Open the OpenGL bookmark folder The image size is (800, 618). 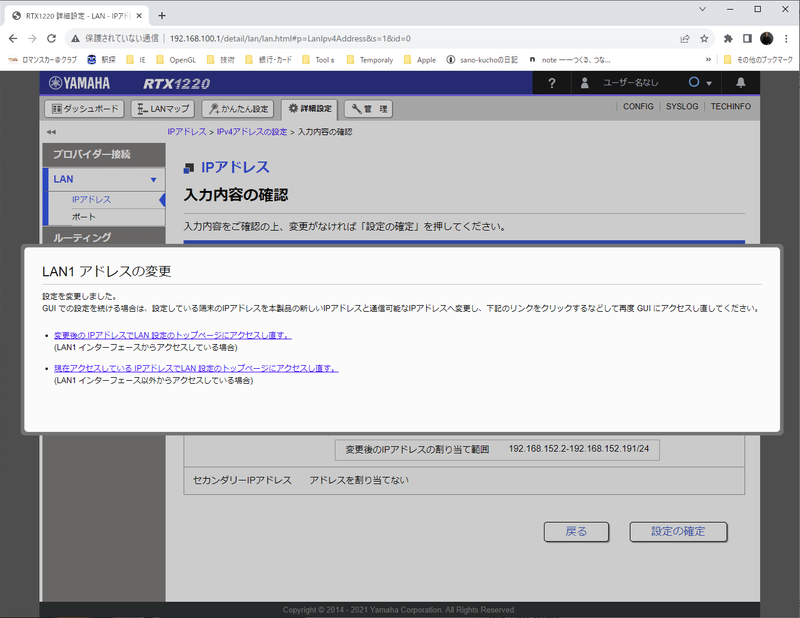pos(176,60)
